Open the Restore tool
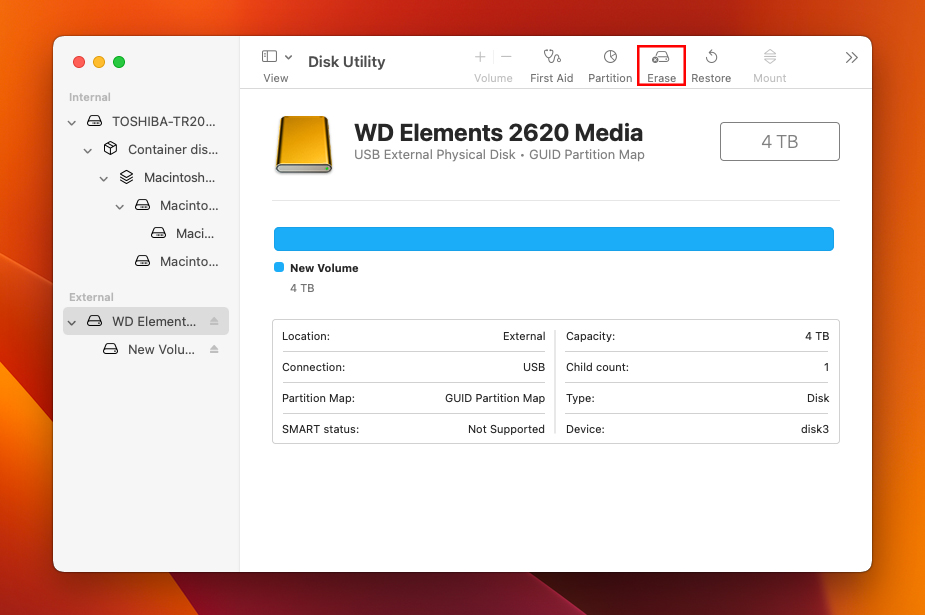Viewport: 925px width, 615px height. [x=711, y=65]
